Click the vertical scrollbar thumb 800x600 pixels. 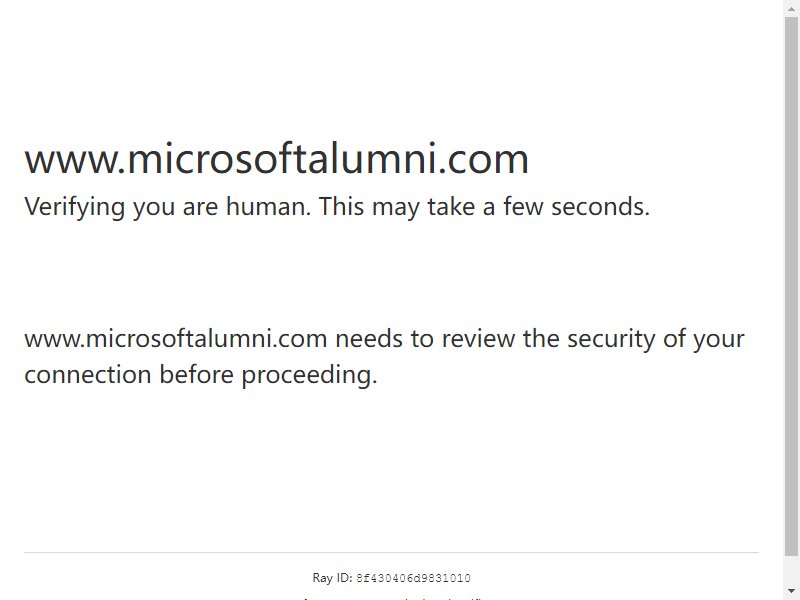pyautogui.click(x=791, y=287)
